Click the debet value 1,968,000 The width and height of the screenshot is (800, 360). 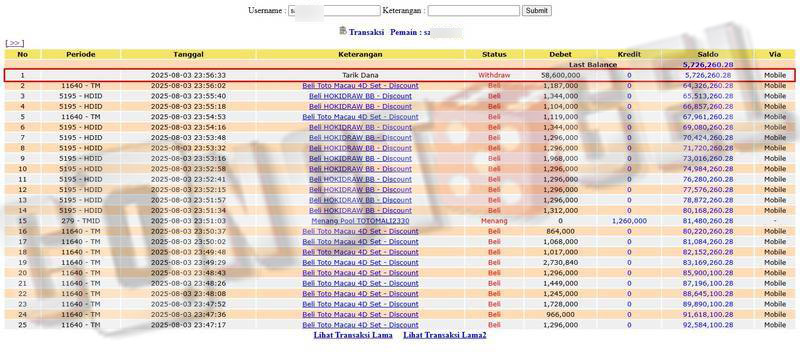point(560,159)
